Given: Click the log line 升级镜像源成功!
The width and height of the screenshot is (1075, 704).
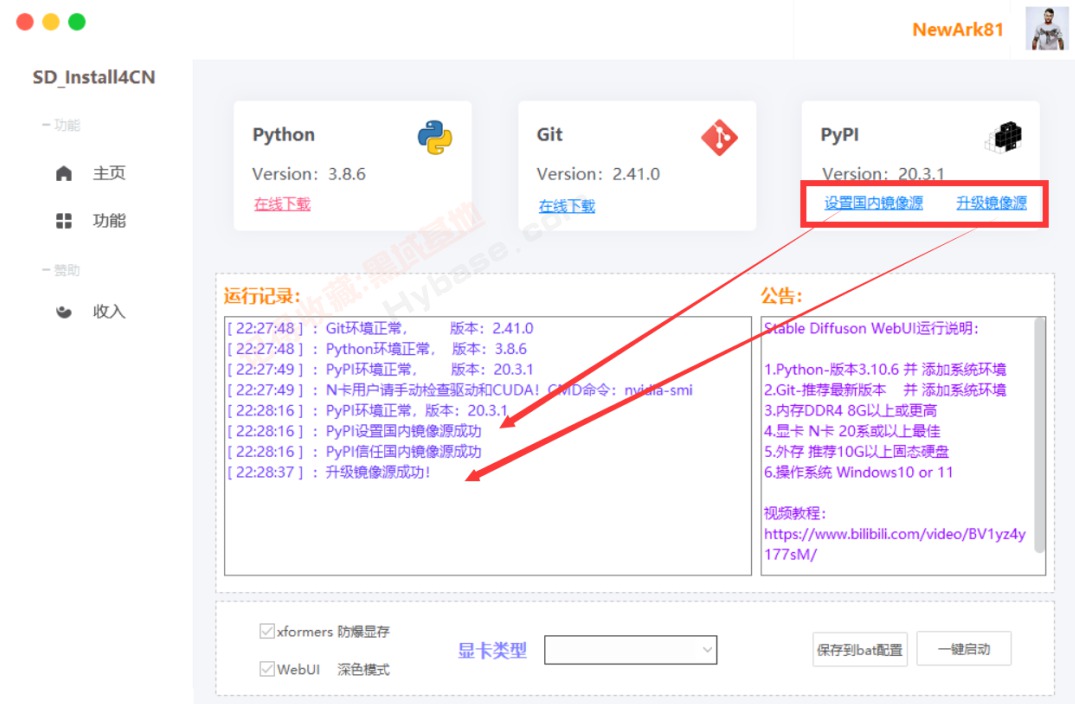Looking at the screenshot, I should coord(329,472).
